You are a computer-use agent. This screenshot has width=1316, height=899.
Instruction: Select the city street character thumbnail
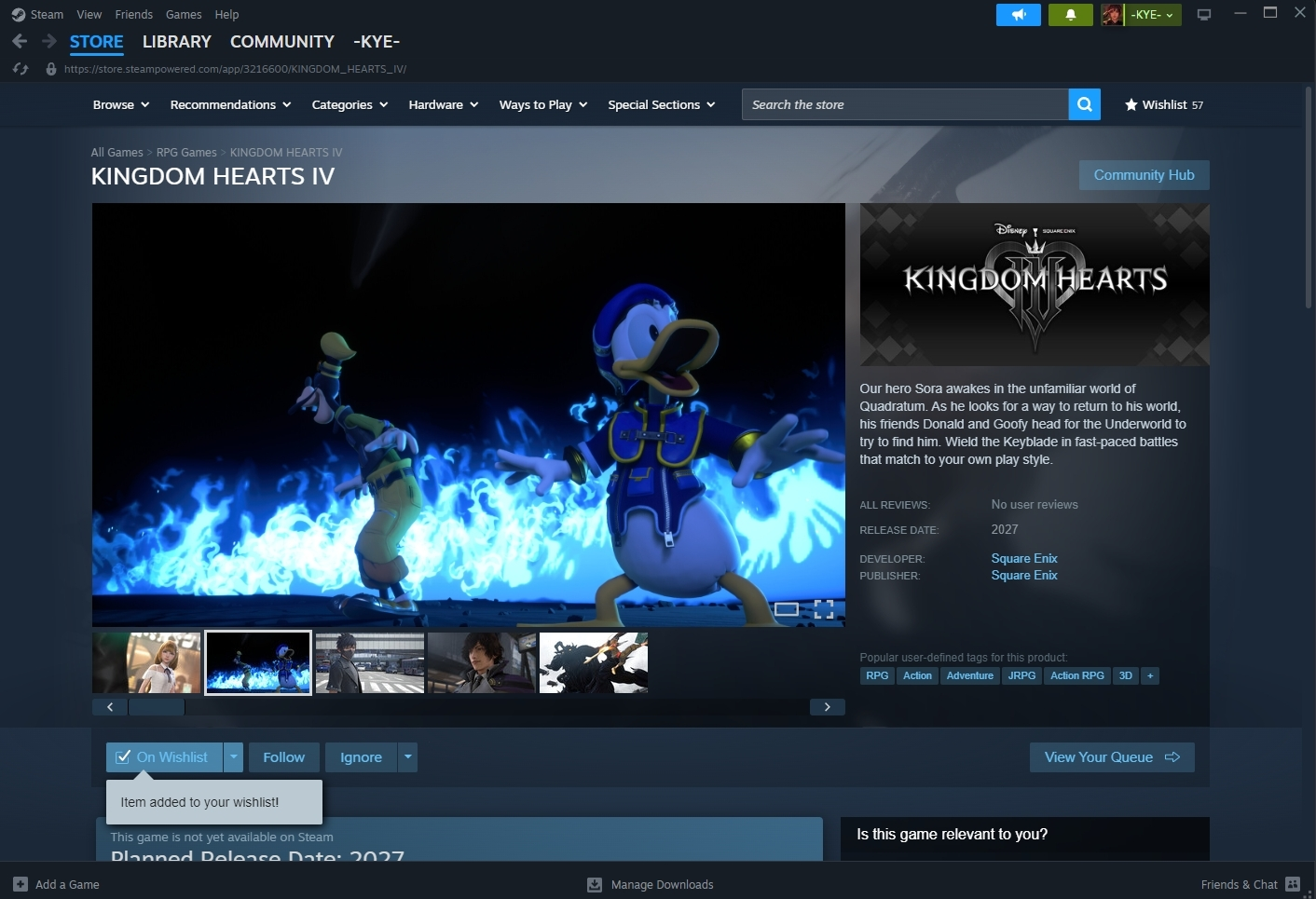pyautogui.click(x=370, y=662)
